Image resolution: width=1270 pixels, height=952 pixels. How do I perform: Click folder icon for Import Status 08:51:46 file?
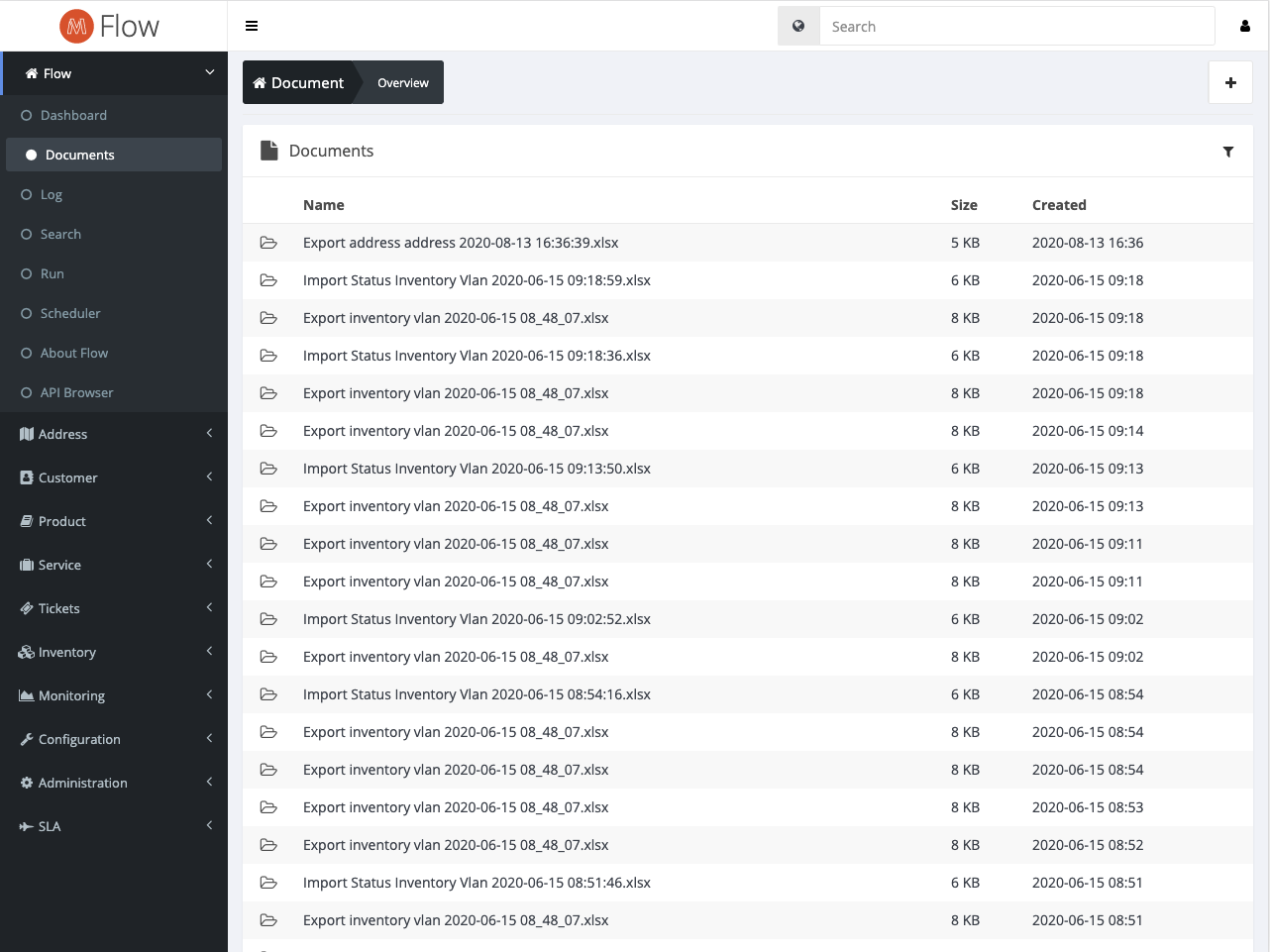pos(268,883)
